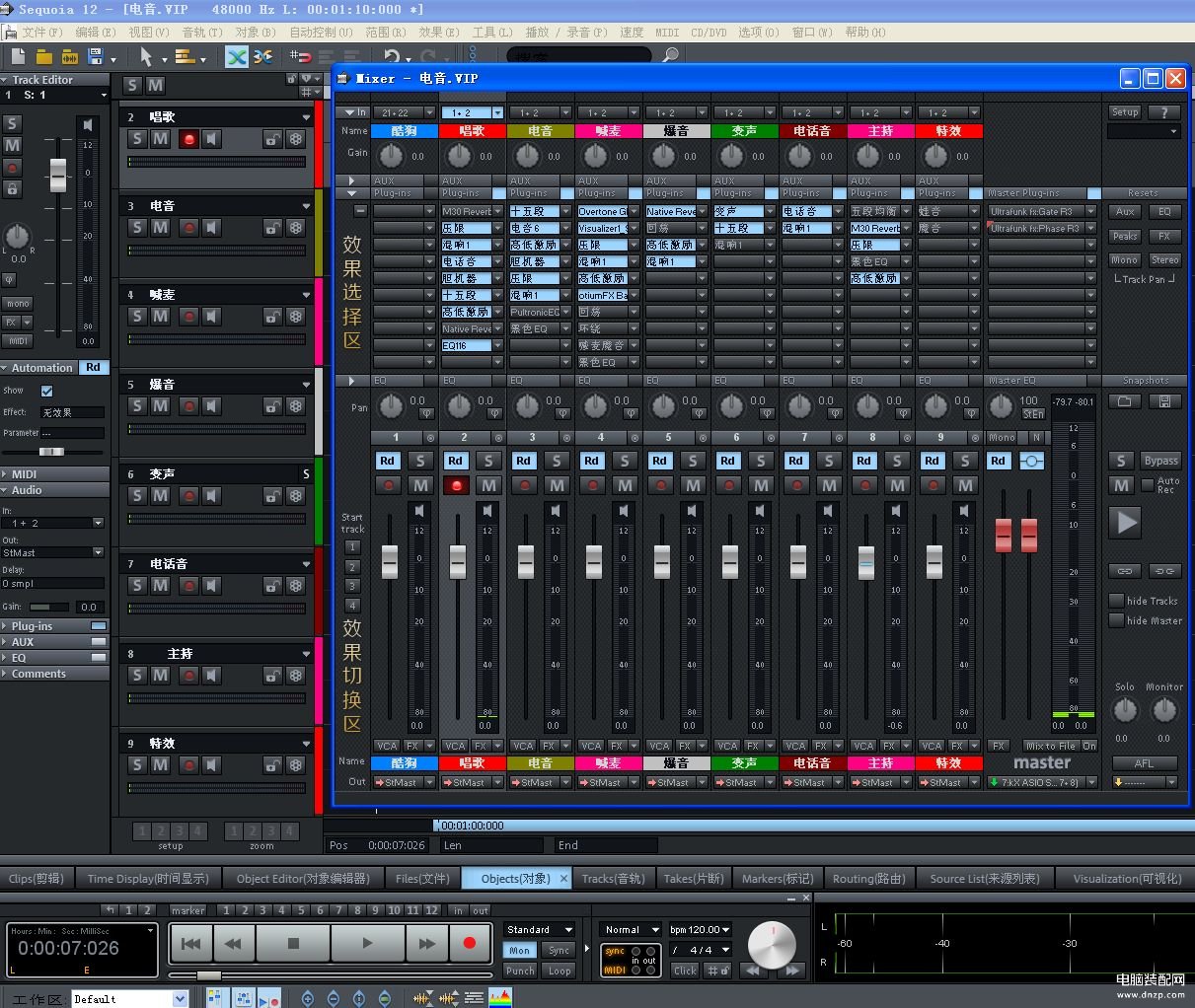Click the spectrum visualization icon in the bottom toolbar
Screen dimensions: 1195x1008
501,998
